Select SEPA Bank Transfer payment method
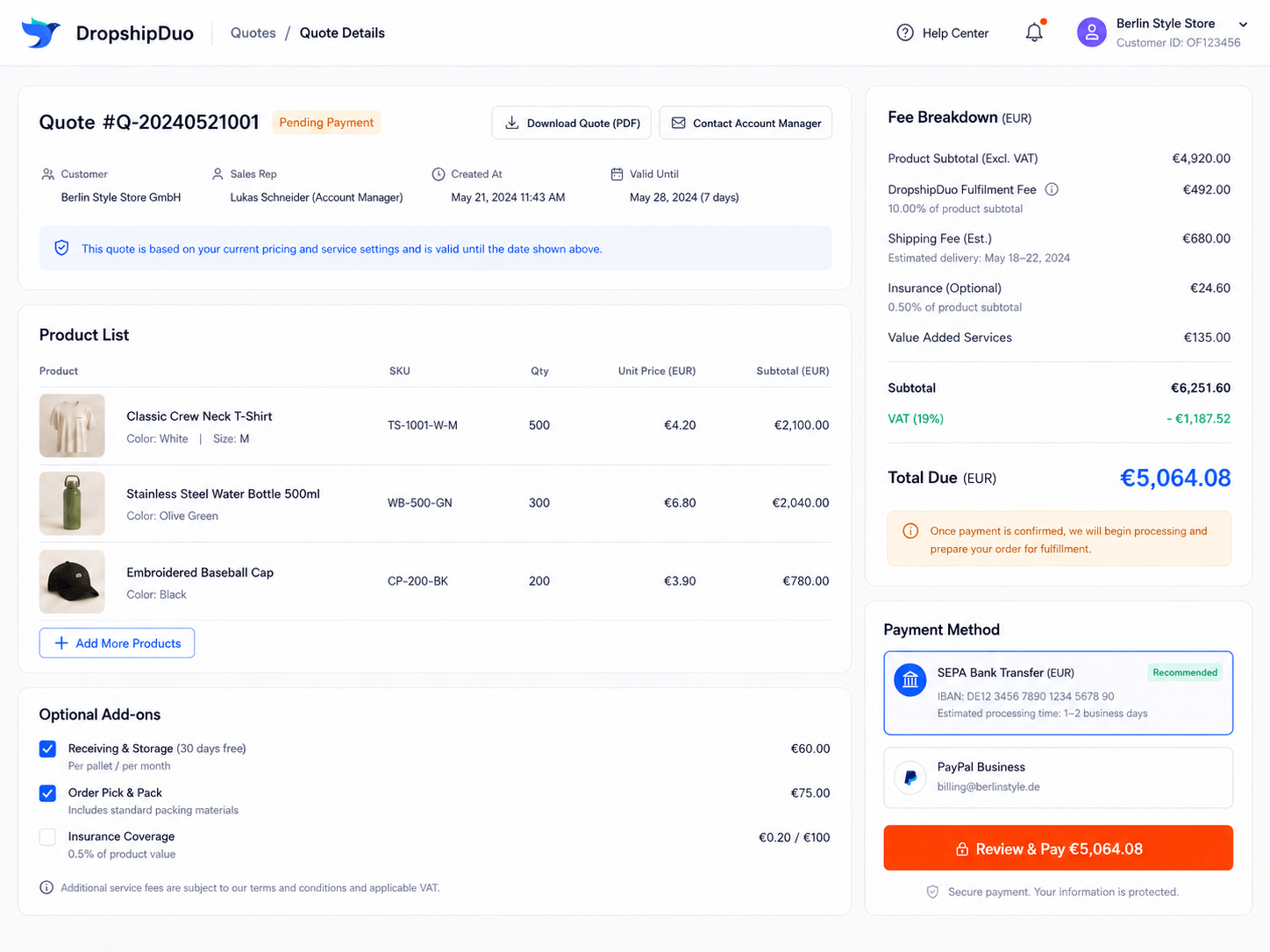This screenshot has width=1270, height=952. pyautogui.click(x=1058, y=693)
